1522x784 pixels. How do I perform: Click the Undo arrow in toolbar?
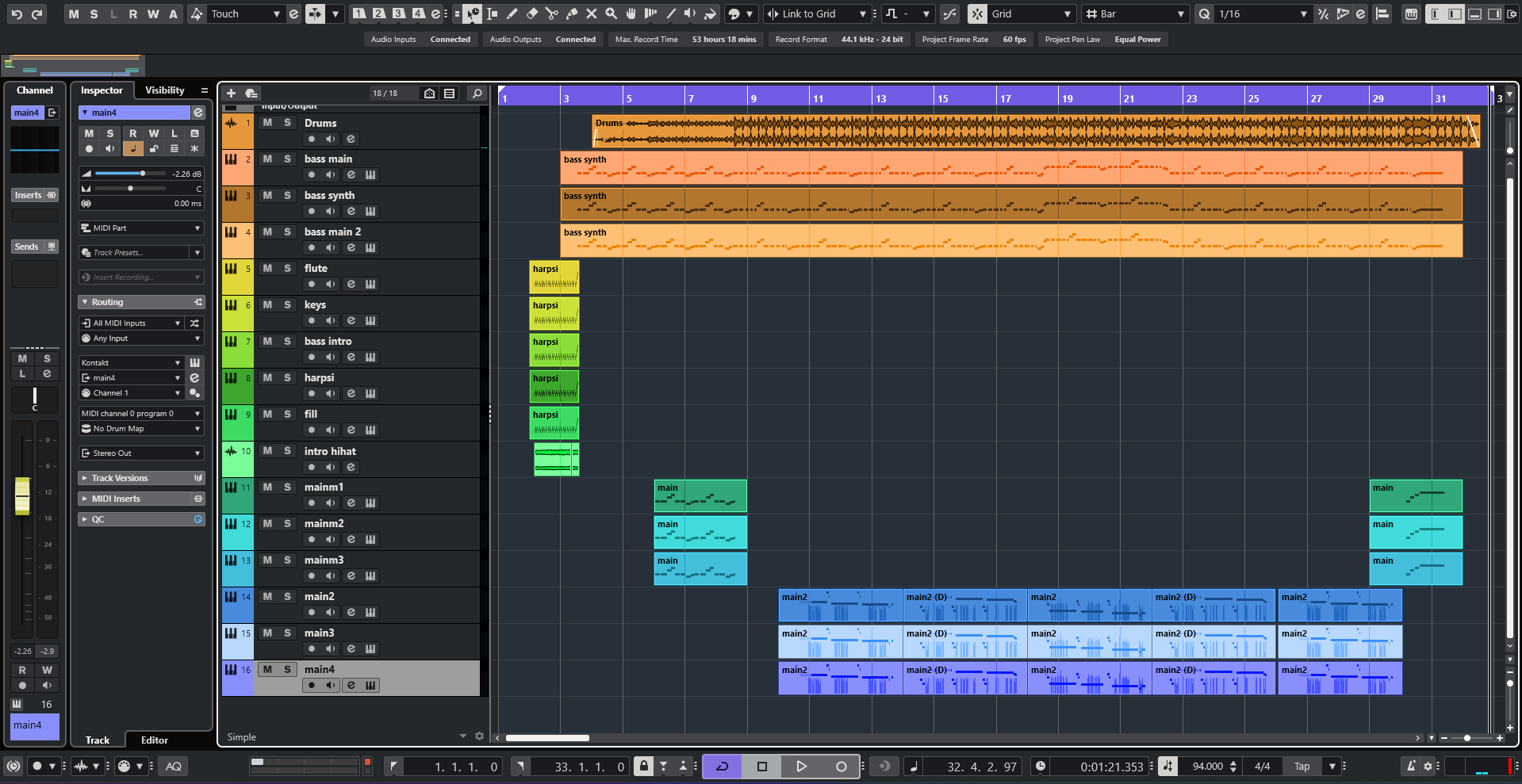coord(17,13)
